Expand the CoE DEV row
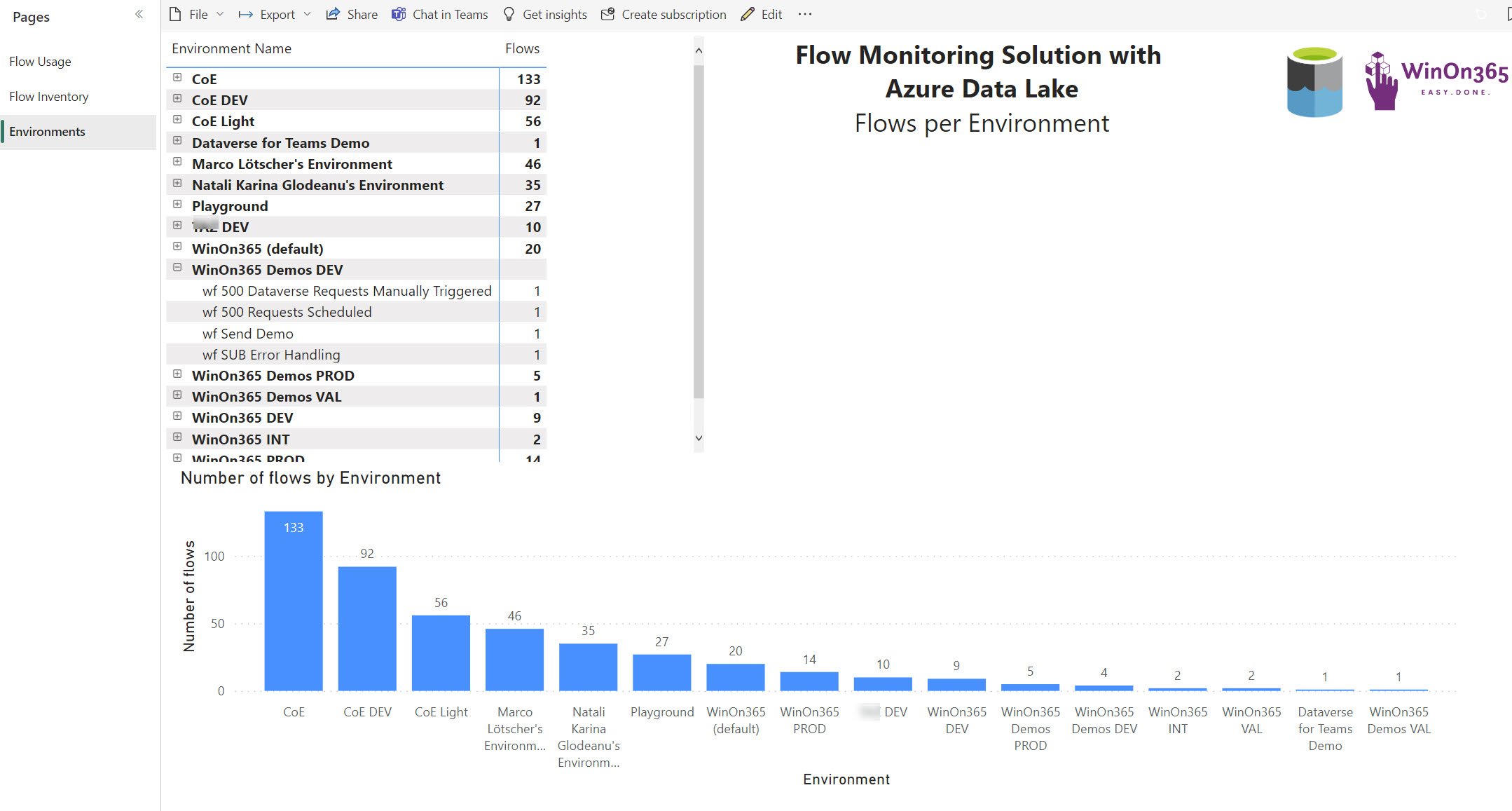Image resolution: width=1512 pixels, height=811 pixels. 177,98
